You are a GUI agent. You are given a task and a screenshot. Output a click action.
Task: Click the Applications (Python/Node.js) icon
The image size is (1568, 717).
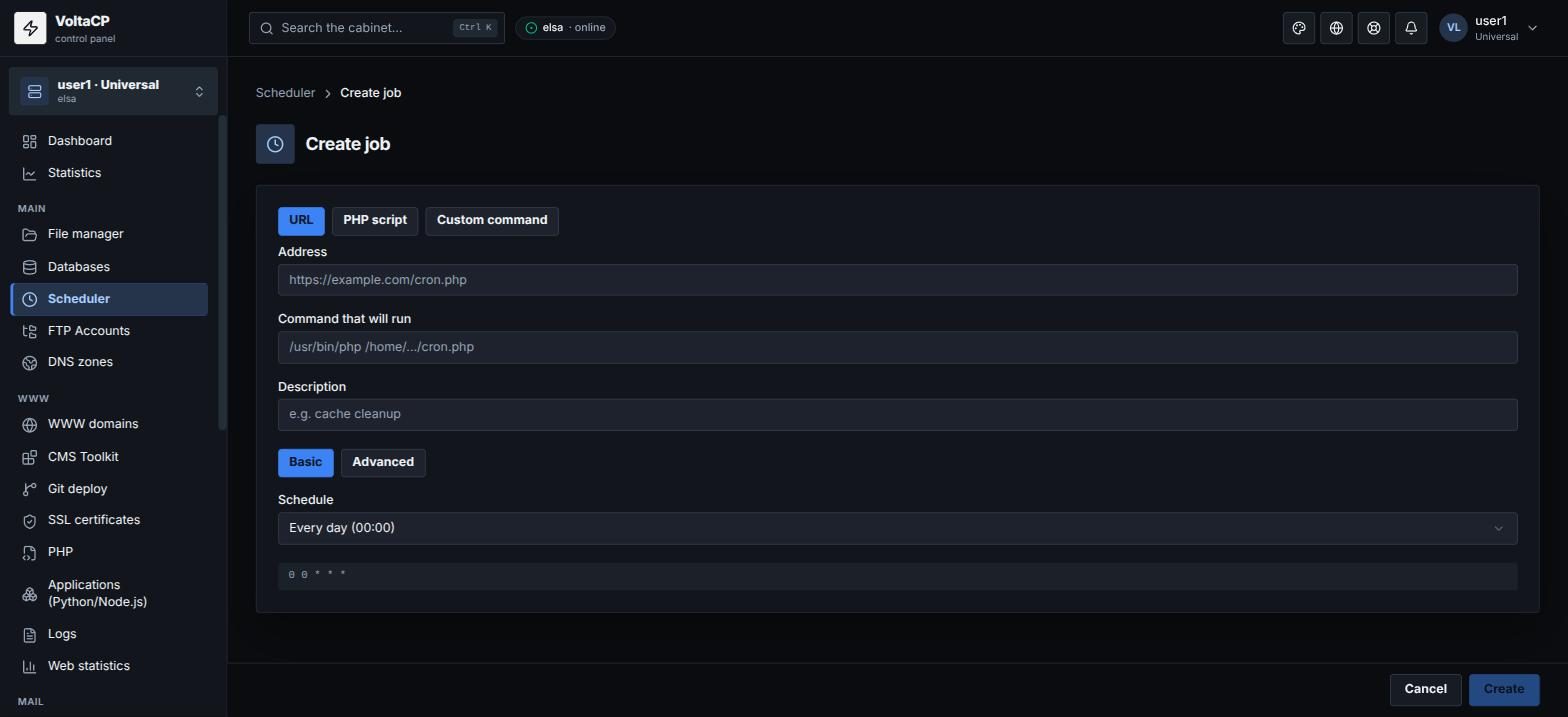30,593
